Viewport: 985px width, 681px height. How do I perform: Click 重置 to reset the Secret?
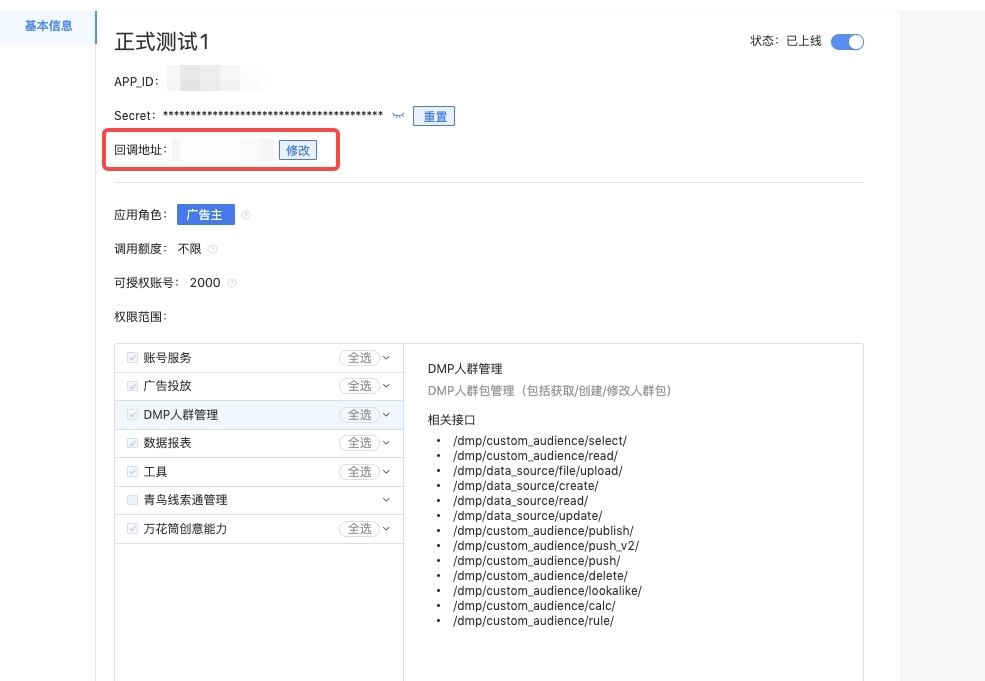[434, 117]
